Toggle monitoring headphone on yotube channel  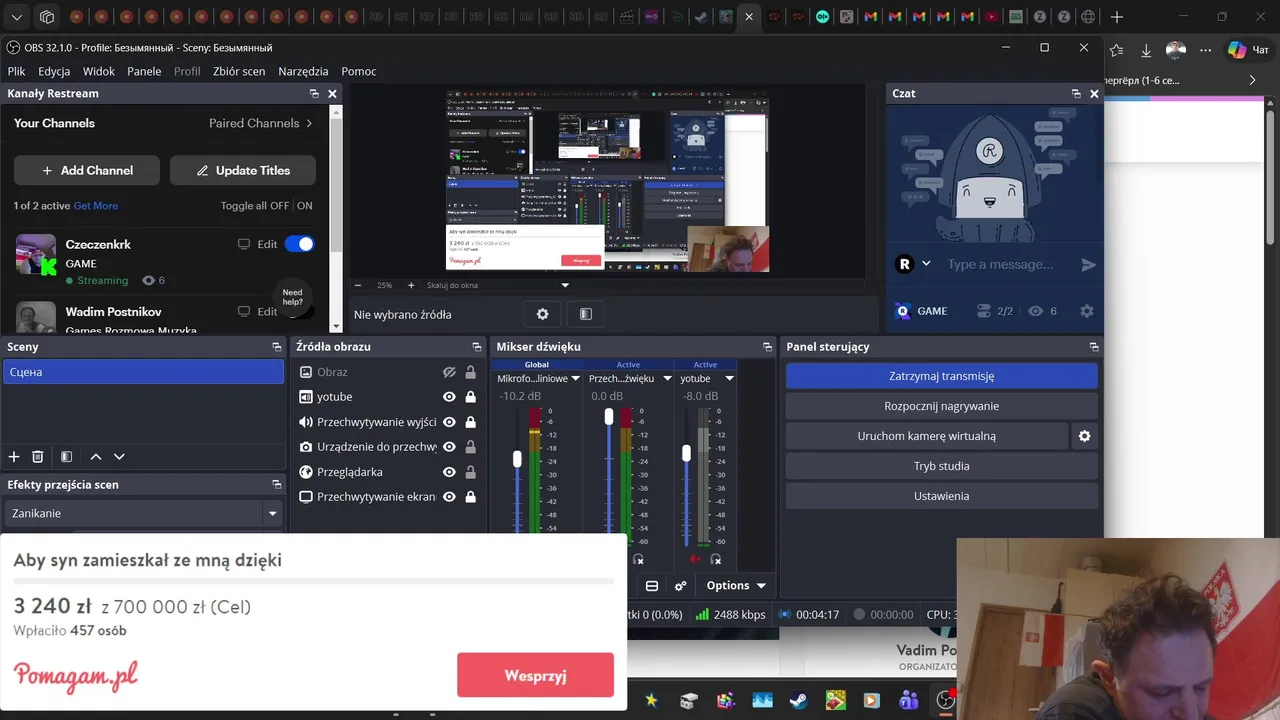[x=716, y=559]
